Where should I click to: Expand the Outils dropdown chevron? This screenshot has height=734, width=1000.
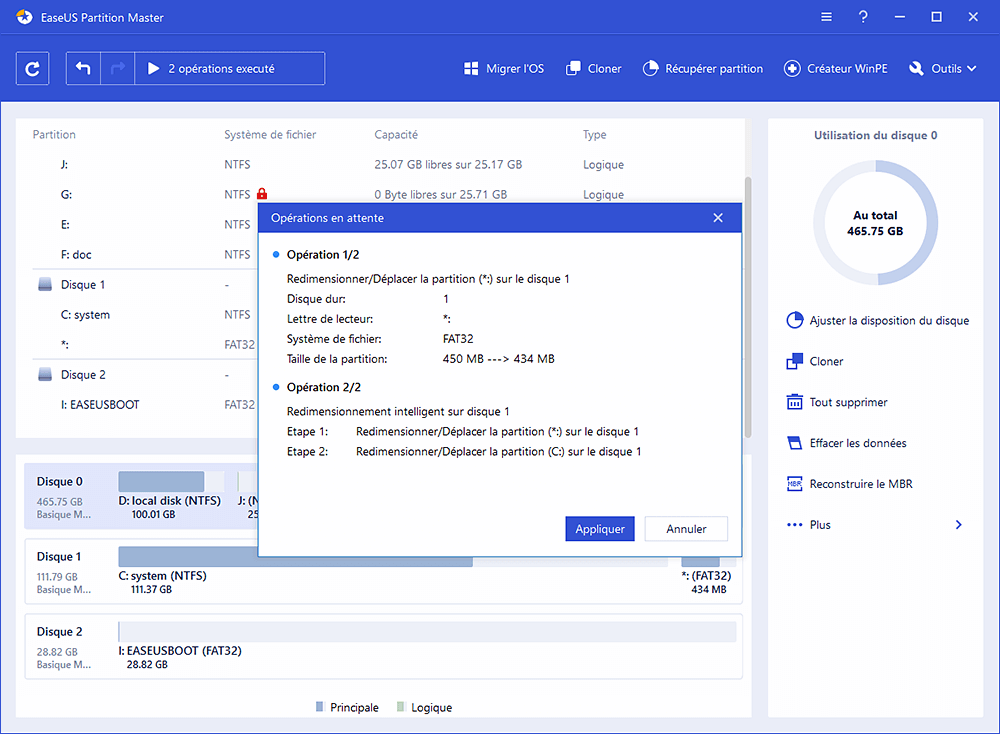(x=971, y=68)
